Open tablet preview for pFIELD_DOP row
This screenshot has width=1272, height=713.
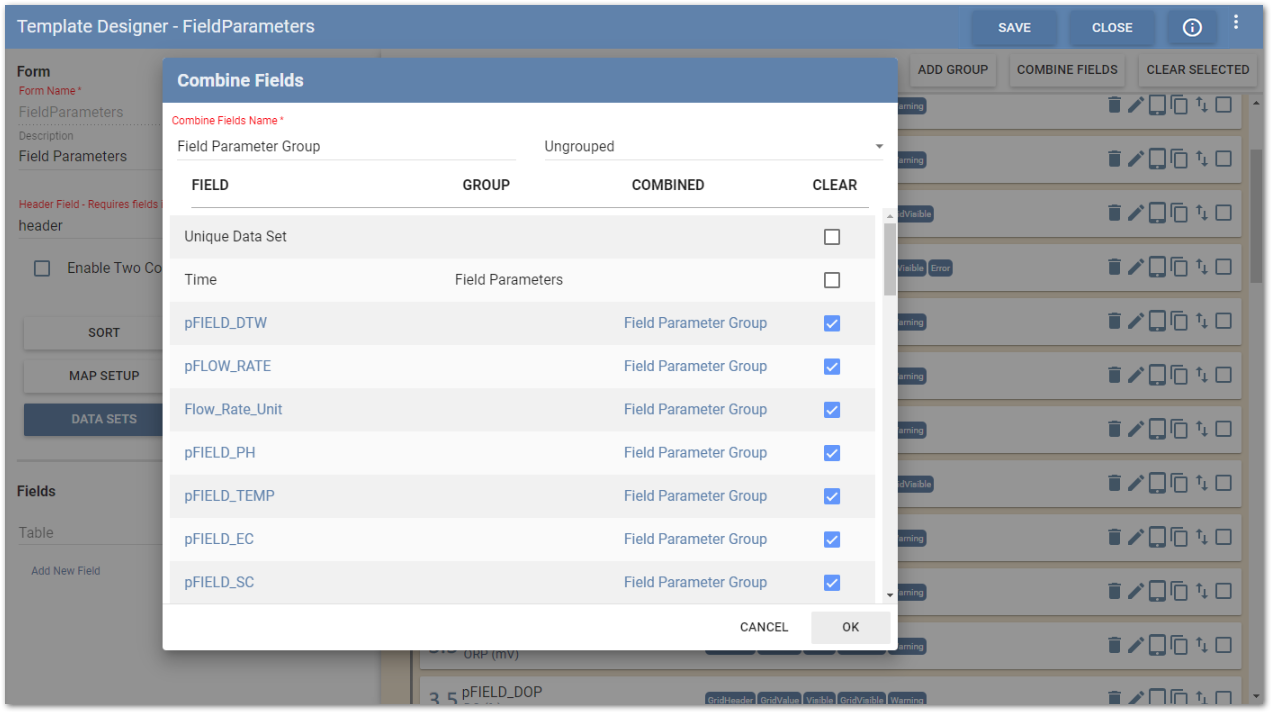point(1157,698)
